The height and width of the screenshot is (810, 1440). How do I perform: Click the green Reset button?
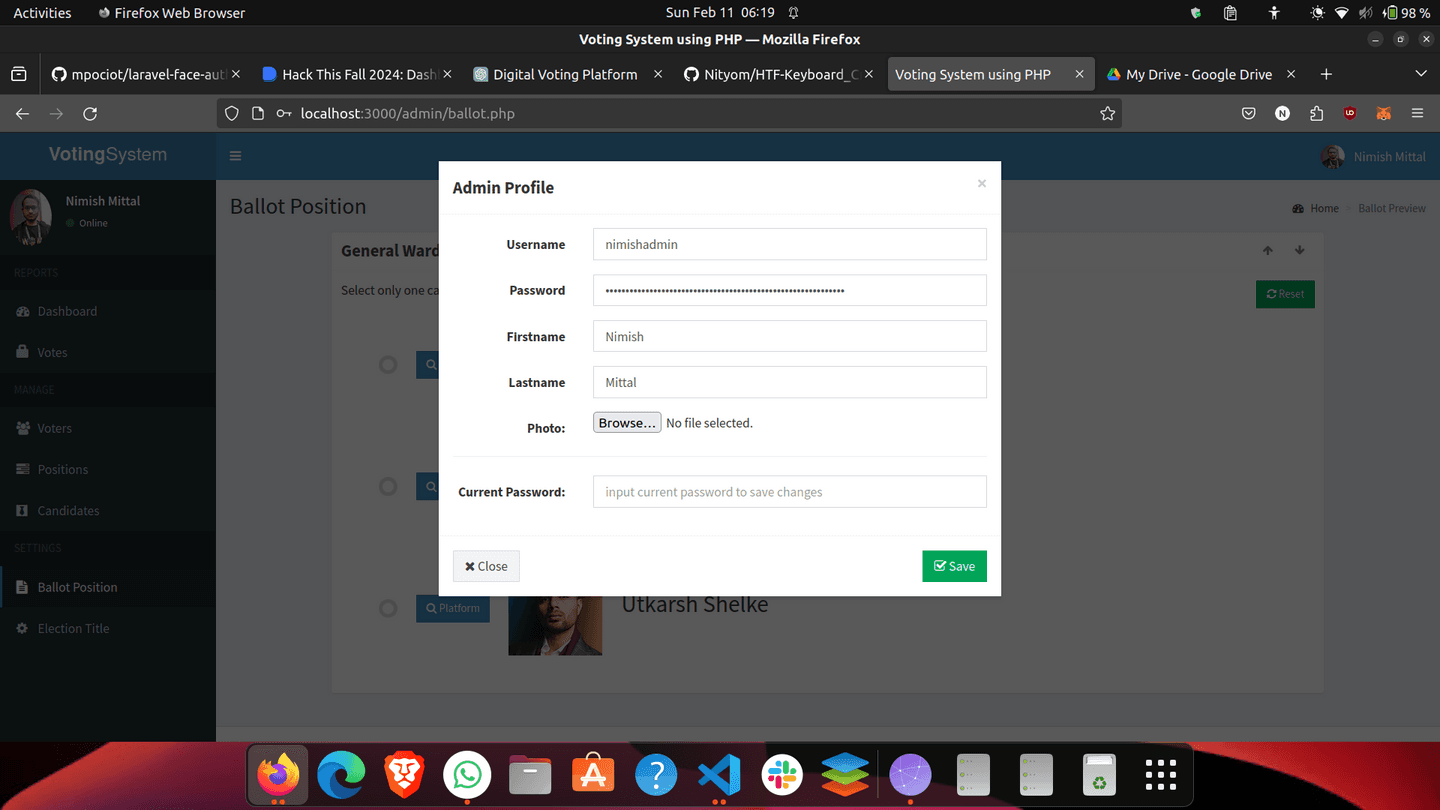[1285, 294]
